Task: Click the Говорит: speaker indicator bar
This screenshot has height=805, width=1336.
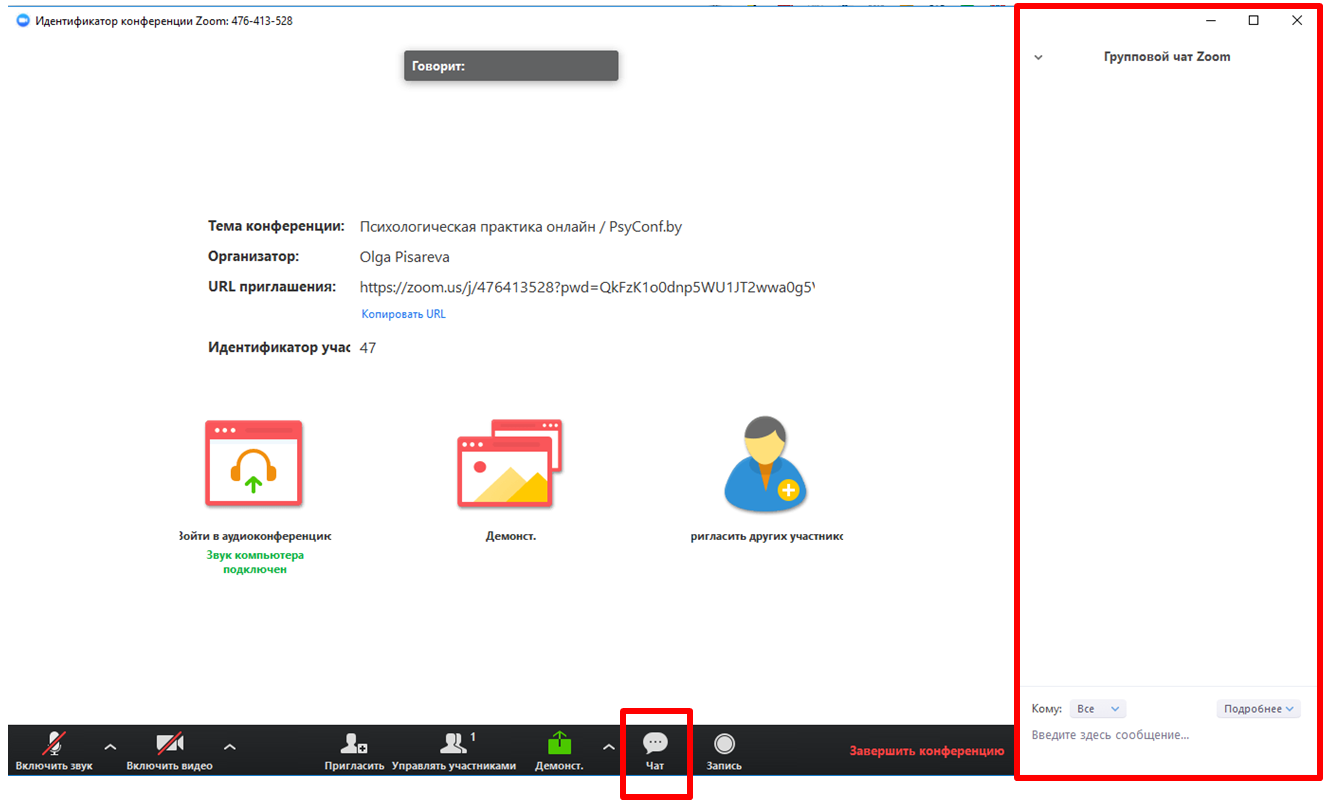Action: click(x=511, y=66)
